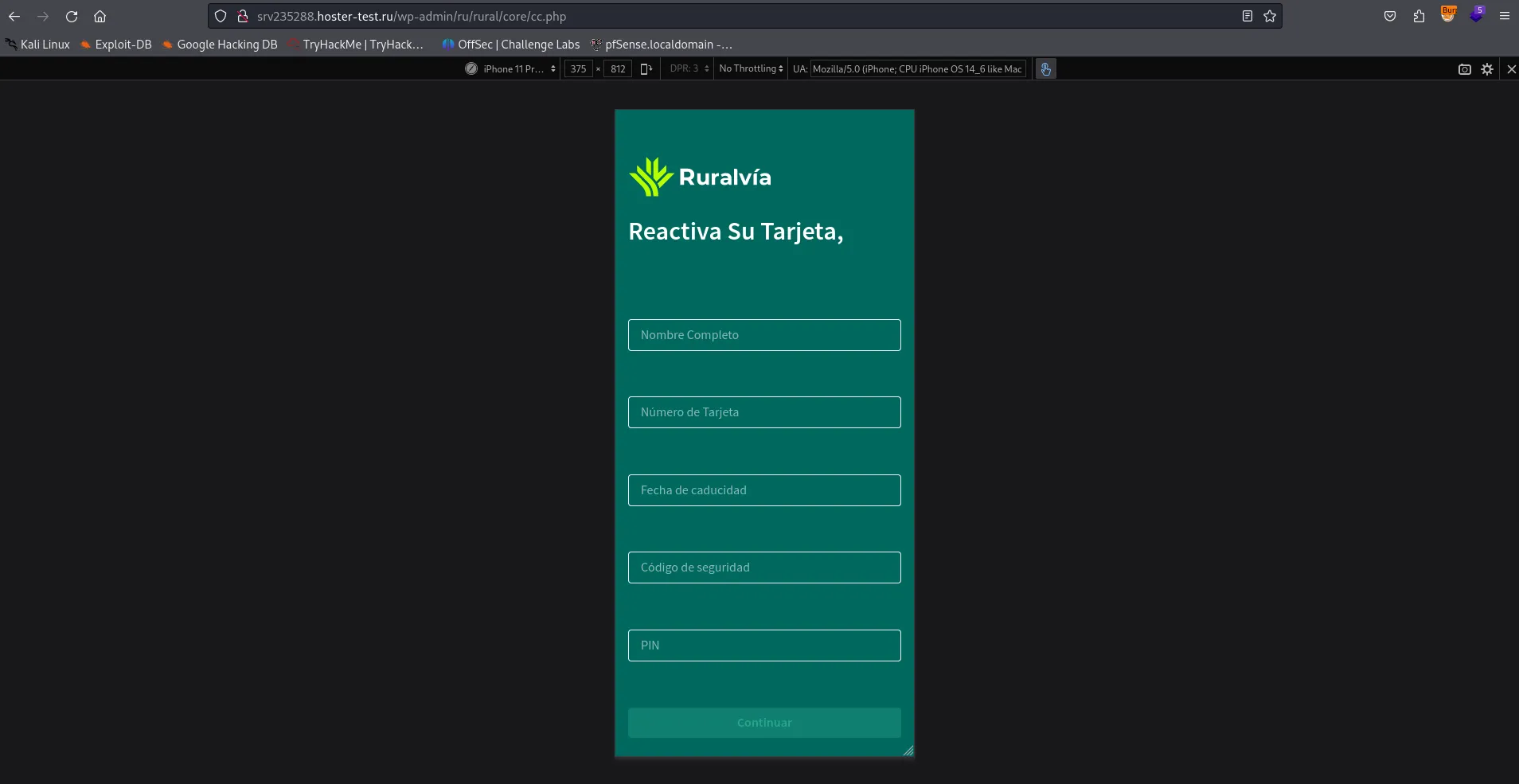Open the Google Hacking DB bookmark
The width and height of the screenshot is (1519, 784).
pos(220,45)
